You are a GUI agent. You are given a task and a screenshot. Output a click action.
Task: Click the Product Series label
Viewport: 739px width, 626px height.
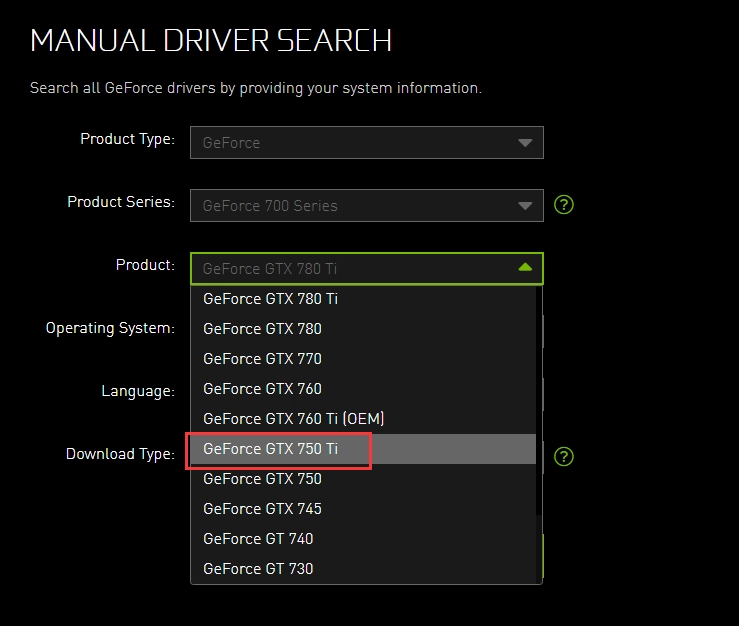pos(121,202)
